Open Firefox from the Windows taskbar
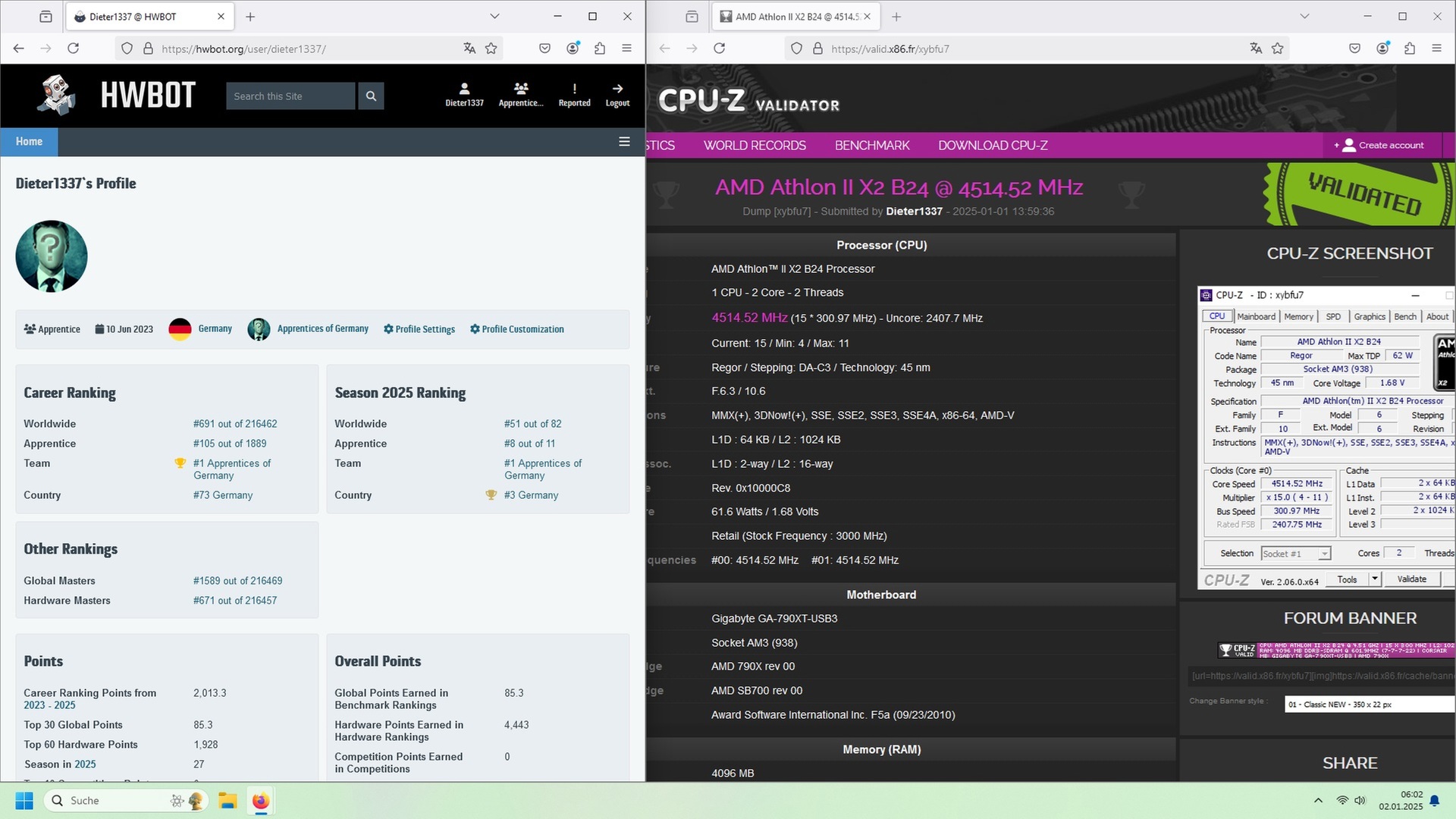1456x819 pixels. pos(260,801)
